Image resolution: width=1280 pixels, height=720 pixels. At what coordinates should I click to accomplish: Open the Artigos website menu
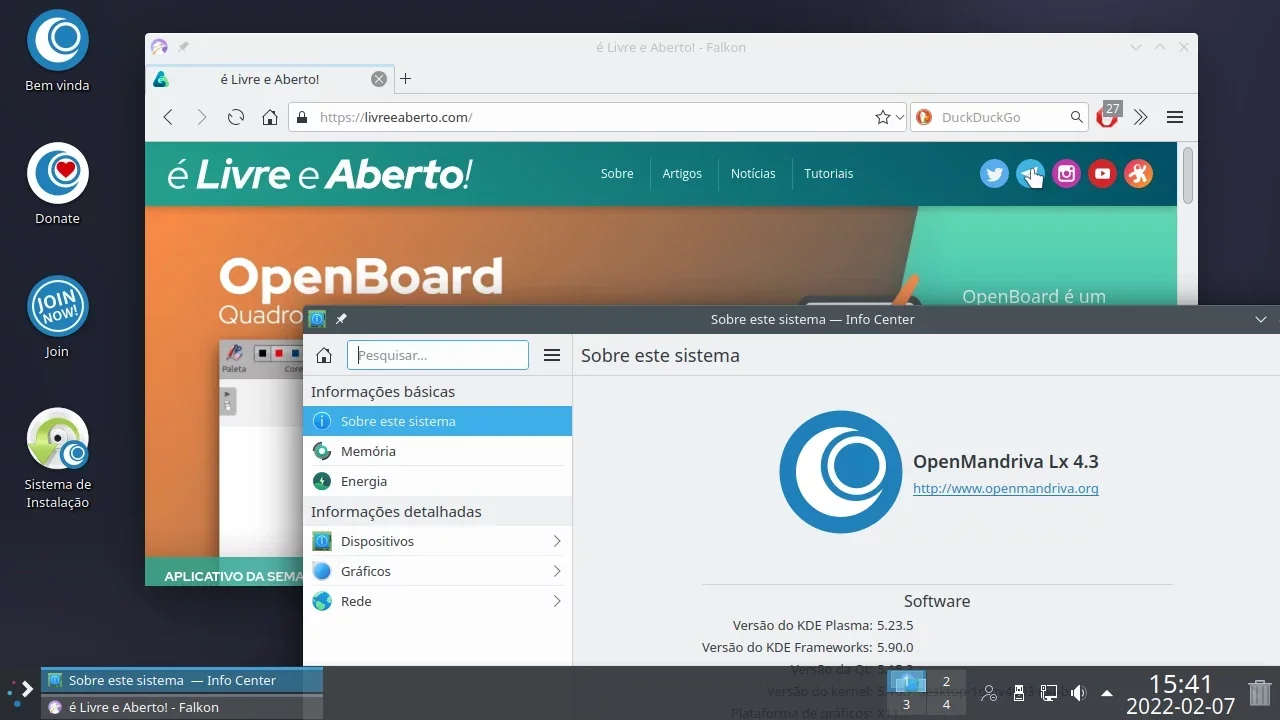682,173
